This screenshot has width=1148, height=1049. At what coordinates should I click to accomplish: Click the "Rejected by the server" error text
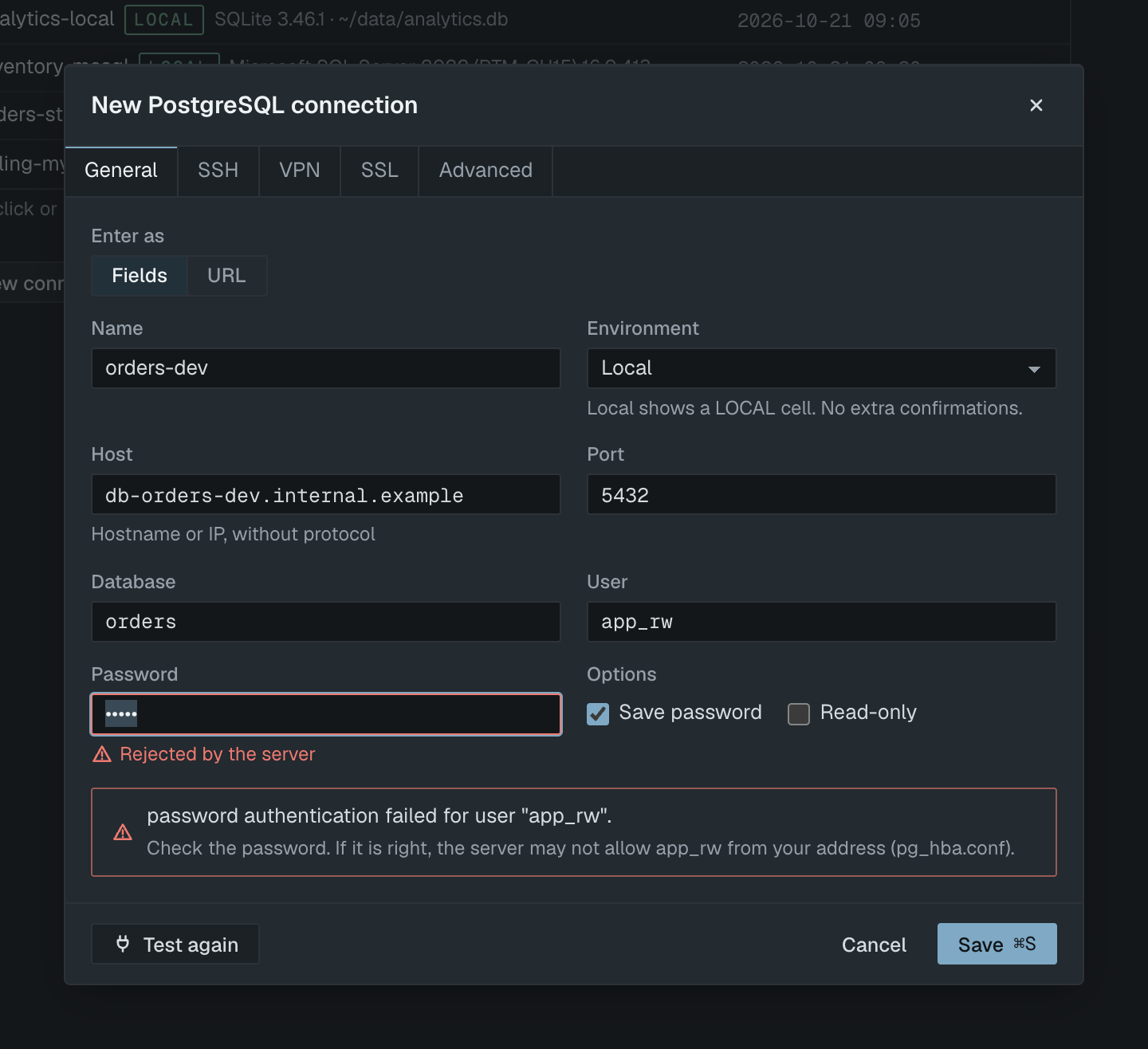[x=218, y=754]
